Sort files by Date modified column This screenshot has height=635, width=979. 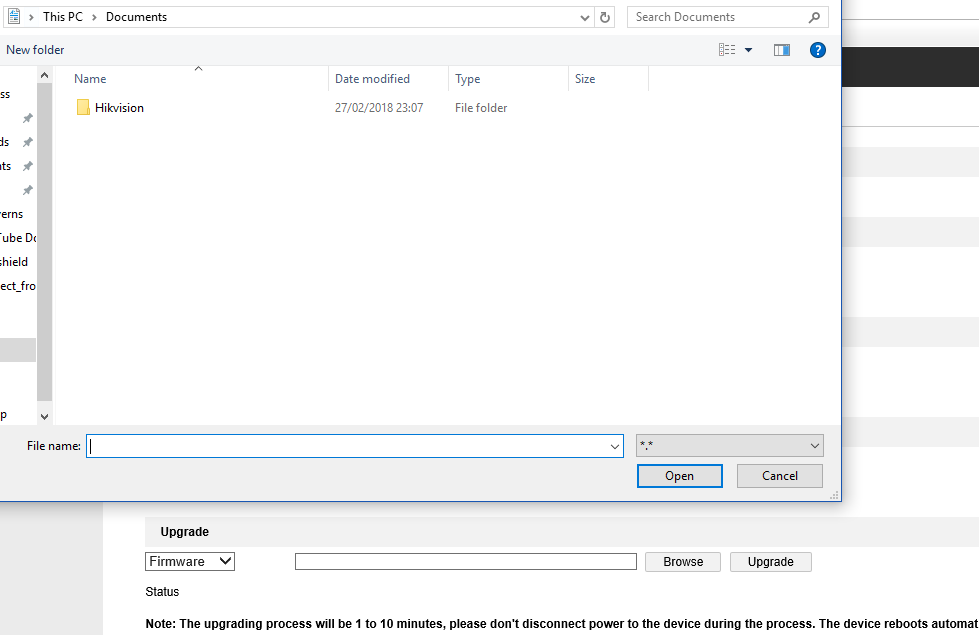coord(372,79)
